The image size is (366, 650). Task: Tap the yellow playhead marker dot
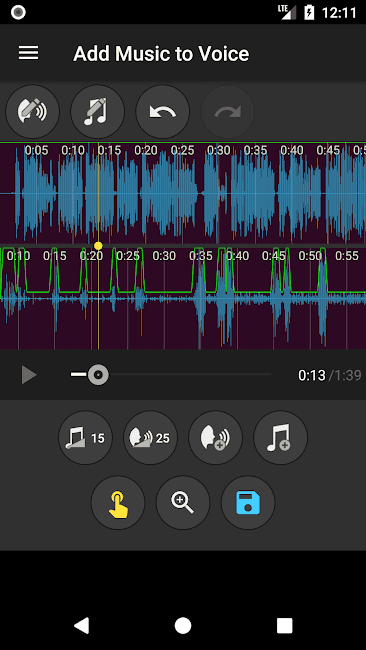(x=98, y=246)
